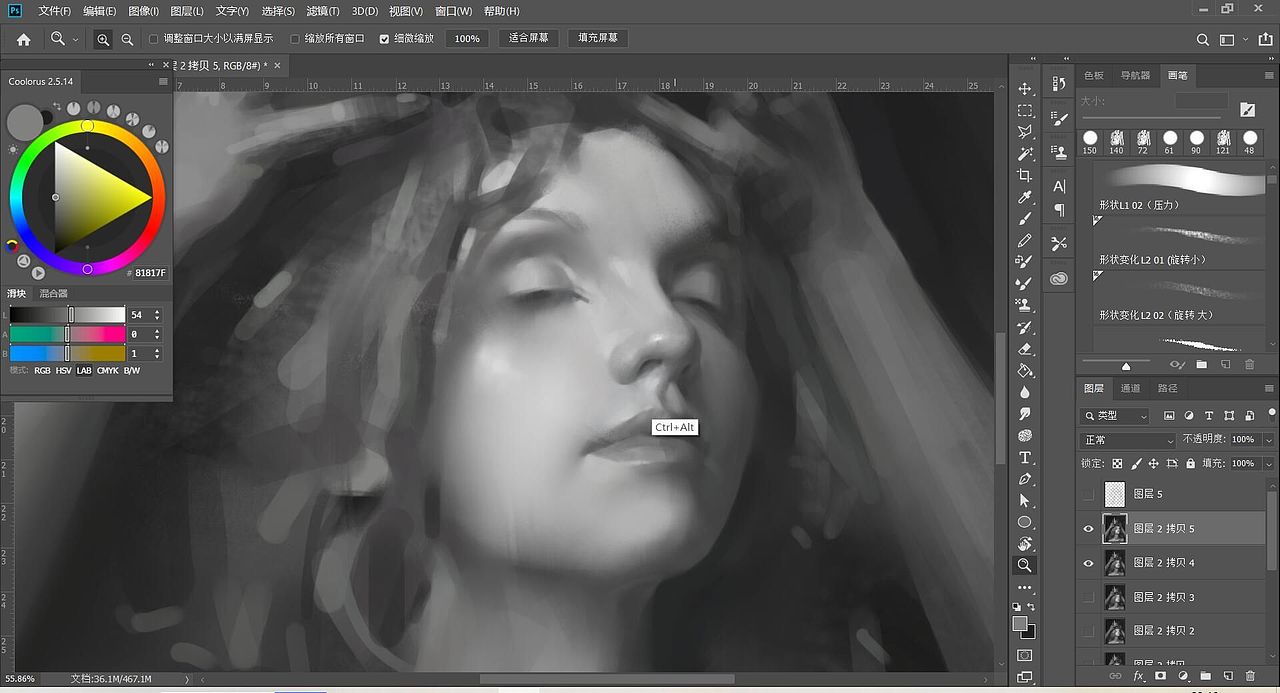Open the Character panel icon

pyautogui.click(x=1059, y=186)
